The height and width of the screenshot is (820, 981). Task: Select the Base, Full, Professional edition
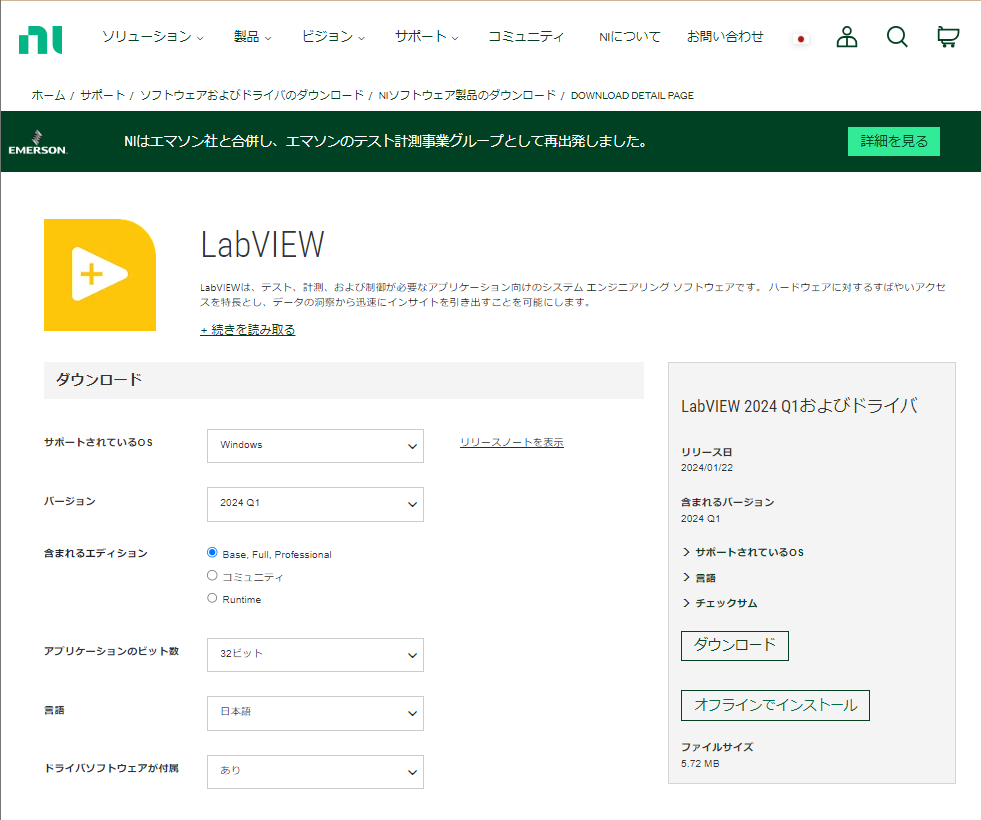(x=211, y=552)
